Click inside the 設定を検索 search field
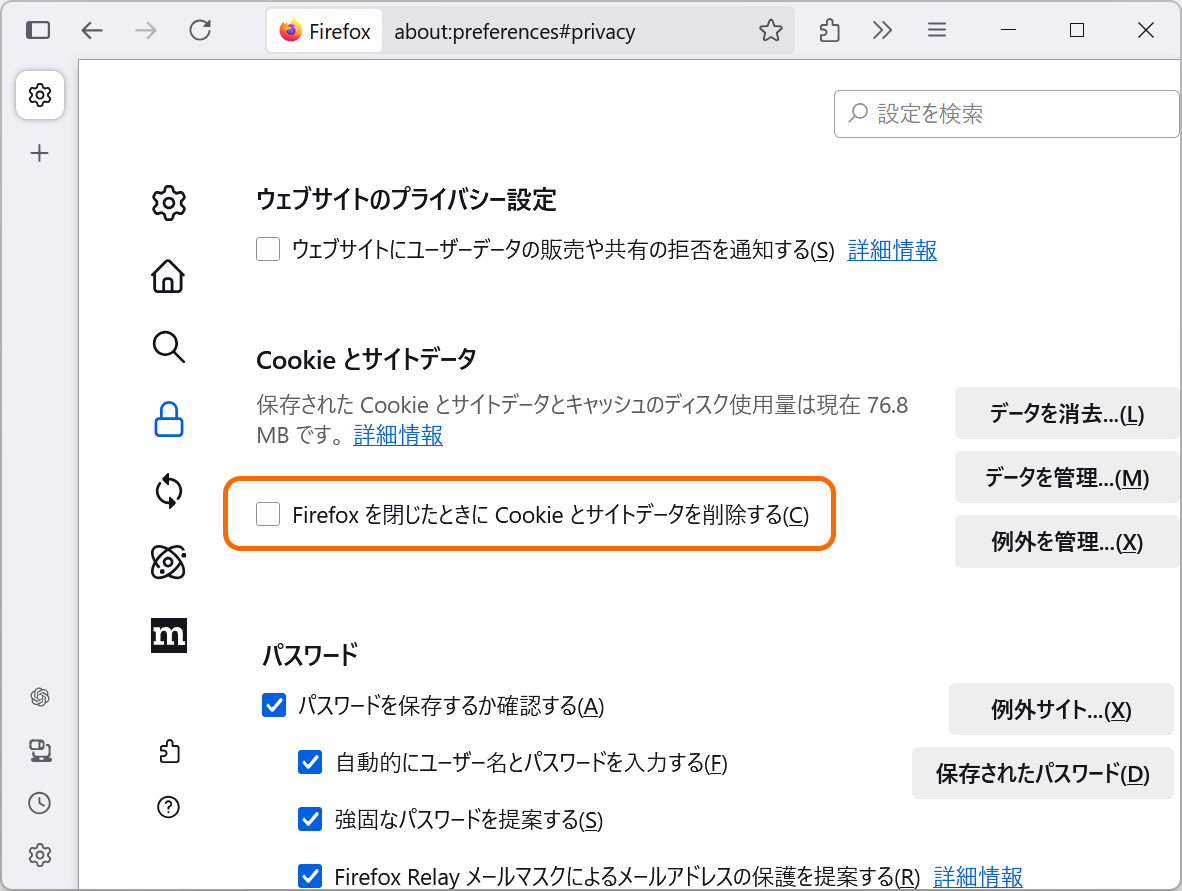The width and height of the screenshot is (1182, 891). 1006,114
